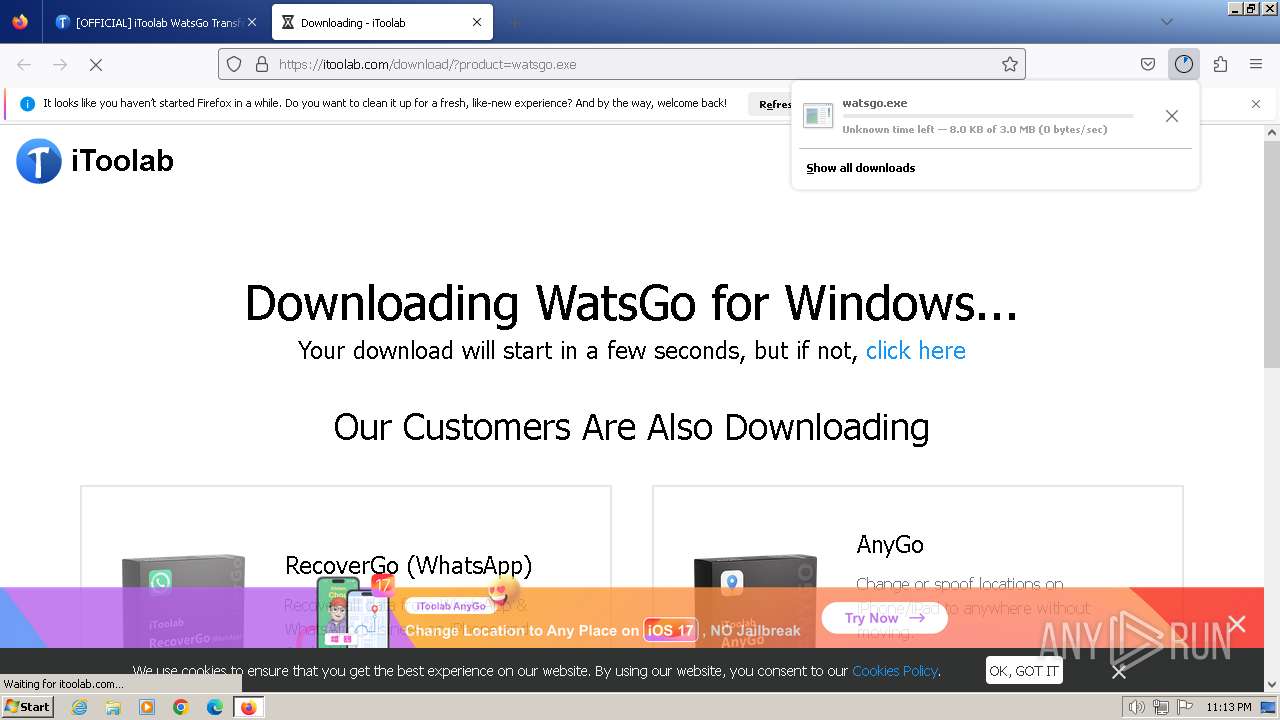The width and height of the screenshot is (1280, 720).
Task: Select the Downloading - iToolab tab
Action: click(x=383, y=22)
